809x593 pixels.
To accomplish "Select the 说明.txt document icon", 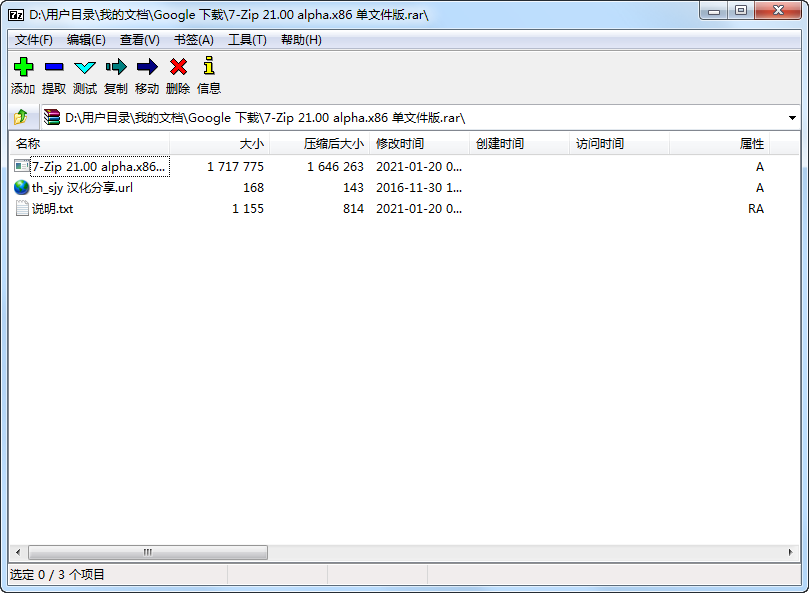I will pyautogui.click(x=22, y=209).
